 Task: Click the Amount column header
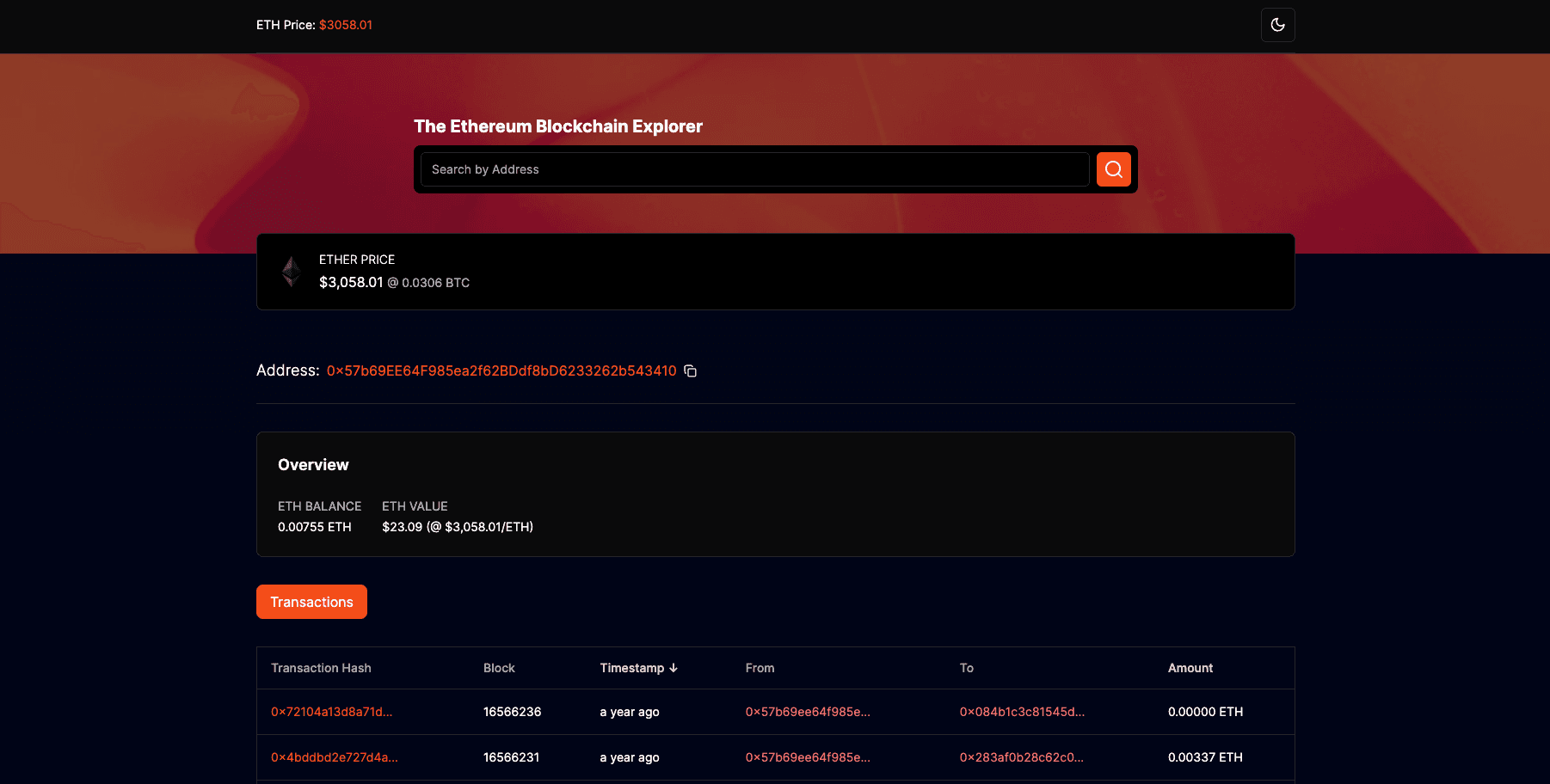(1190, 668)
